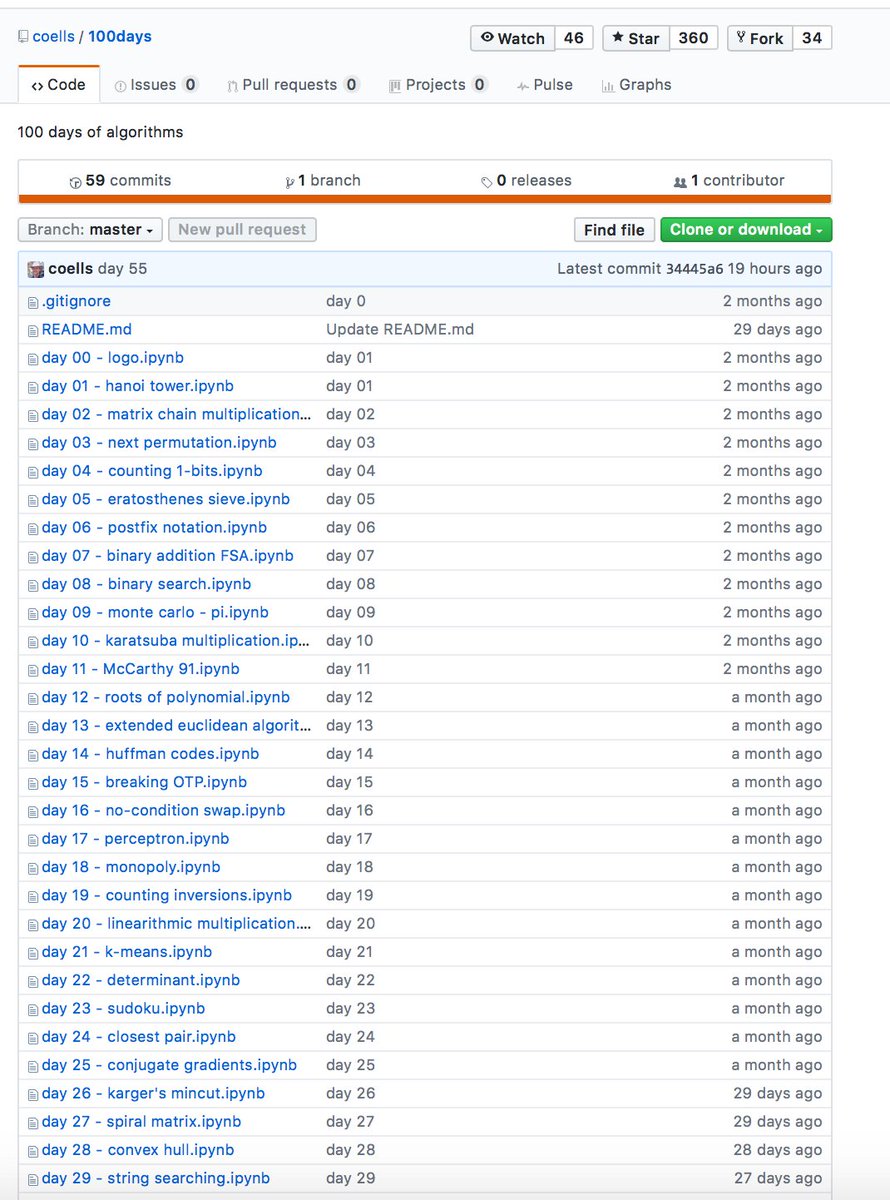
Task: Switch to the Projects tab
Action: tap(438, 85)
